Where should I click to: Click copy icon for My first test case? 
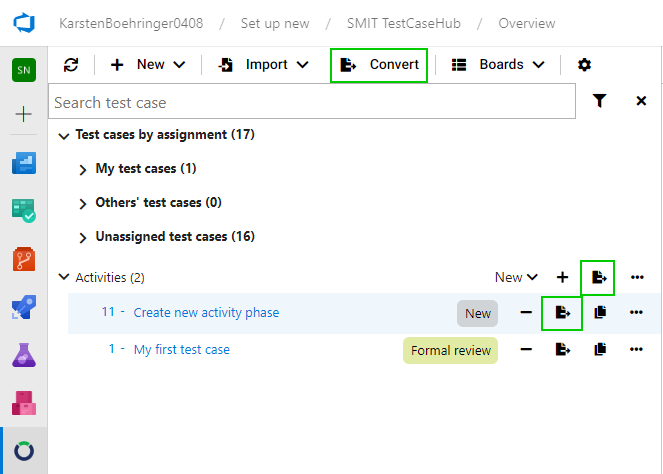(x=600, y=350)
